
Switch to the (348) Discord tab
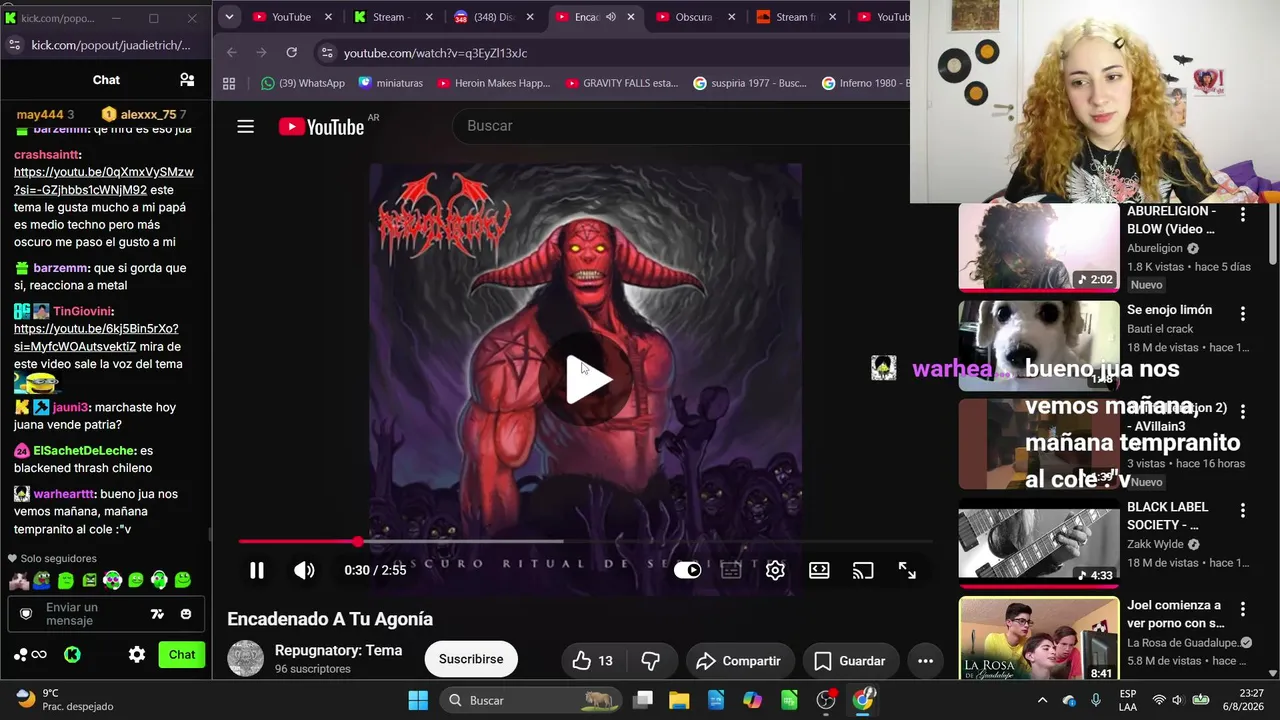487,17
